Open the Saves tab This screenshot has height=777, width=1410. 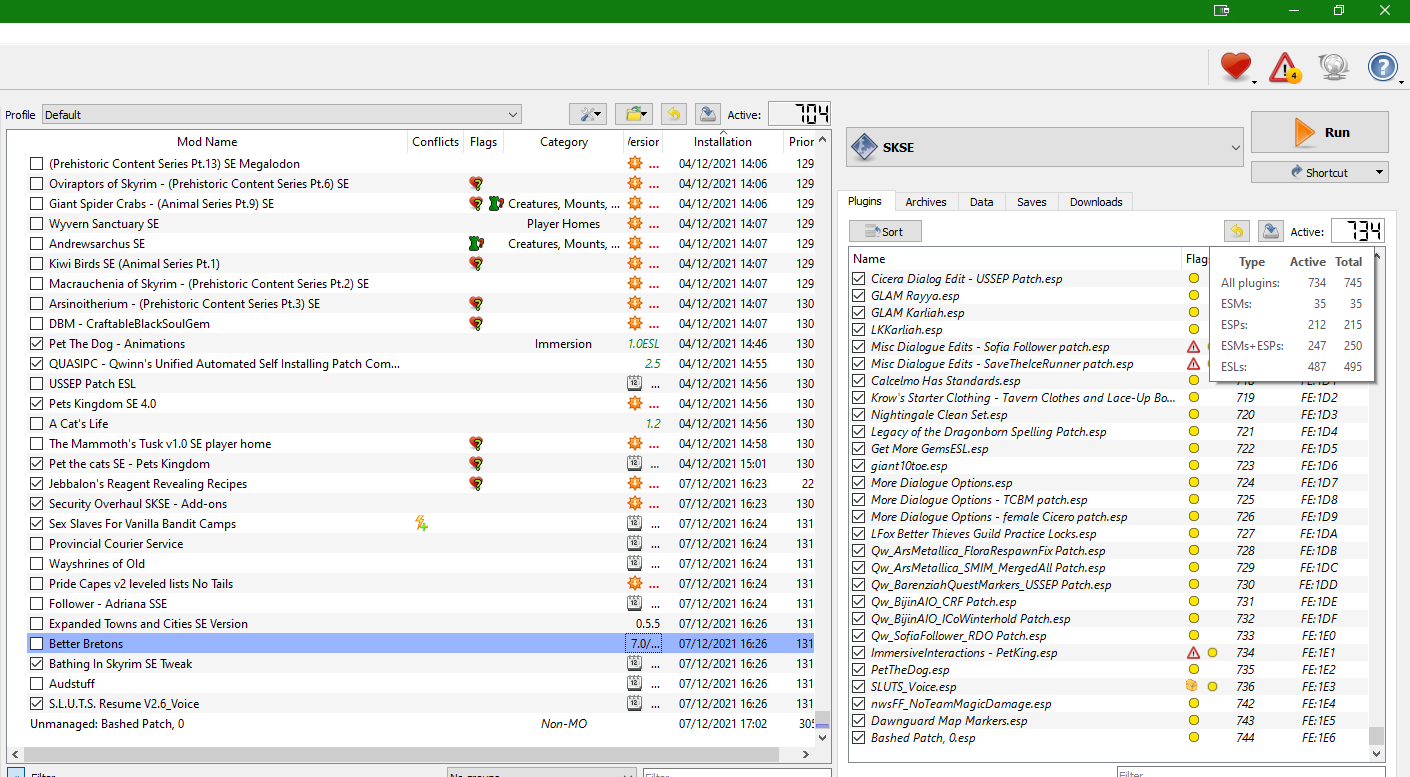click(x=1031, y=202)
